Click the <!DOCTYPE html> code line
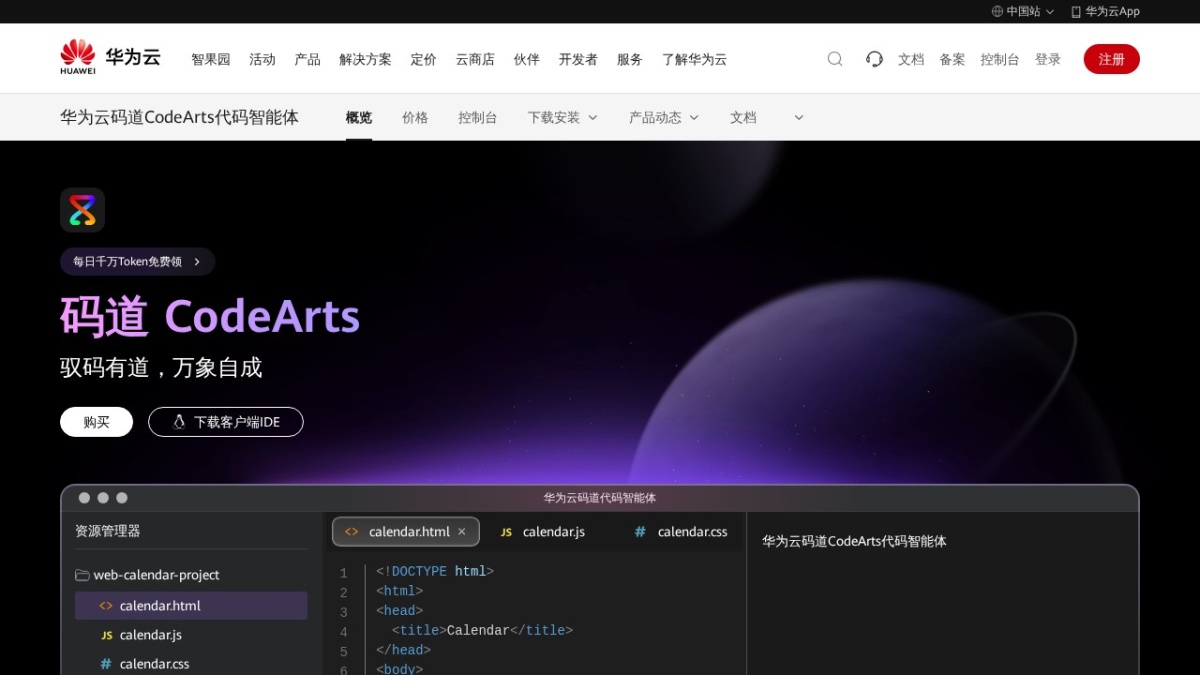Image resolution: width=1200 pixels, height=675 pixels. [x=435, y=572]
